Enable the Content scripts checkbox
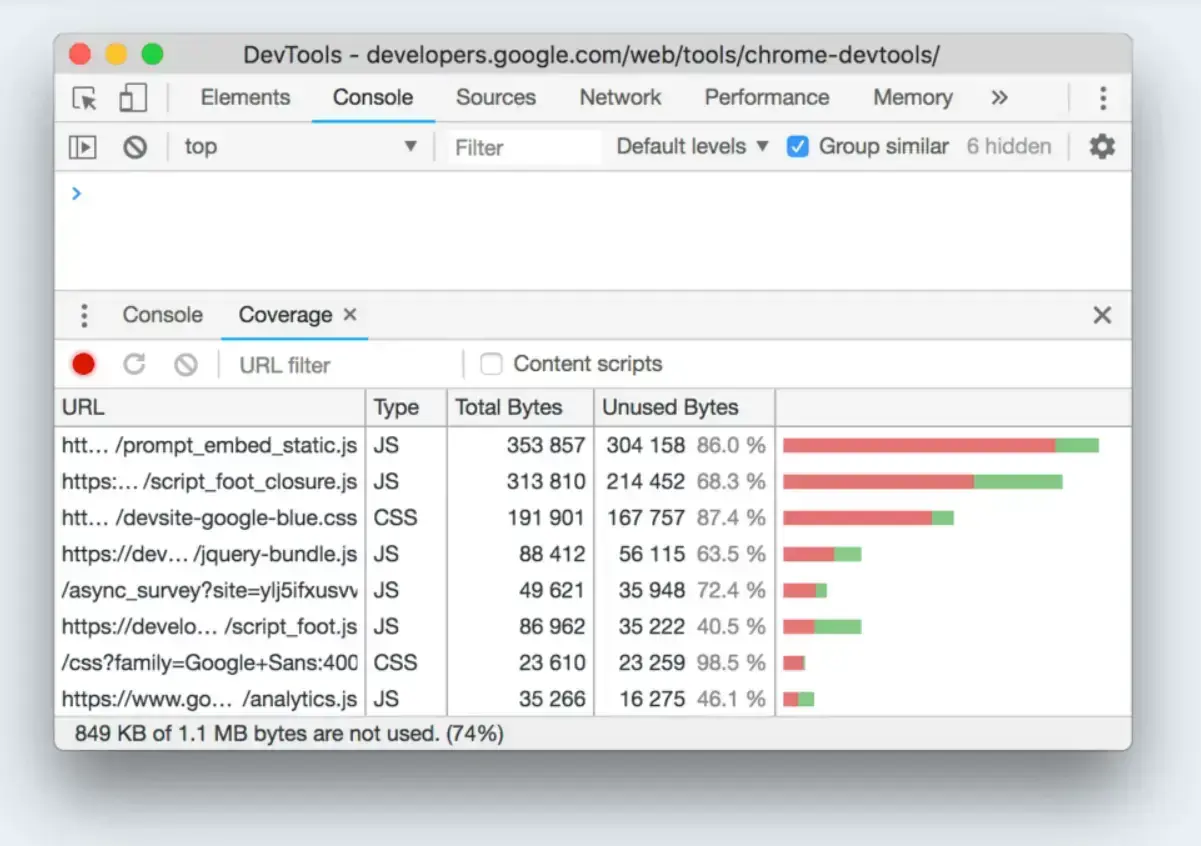The width and height of the screenshot is (1201, 846). click(x=490, y=364)
